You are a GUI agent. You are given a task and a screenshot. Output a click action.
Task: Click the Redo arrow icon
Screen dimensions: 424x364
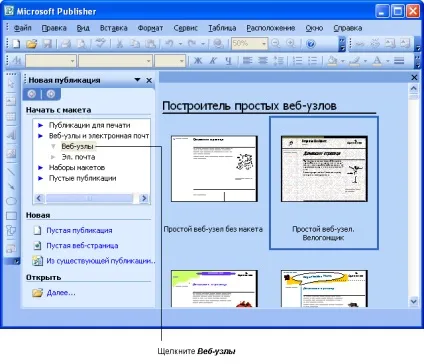192,44
